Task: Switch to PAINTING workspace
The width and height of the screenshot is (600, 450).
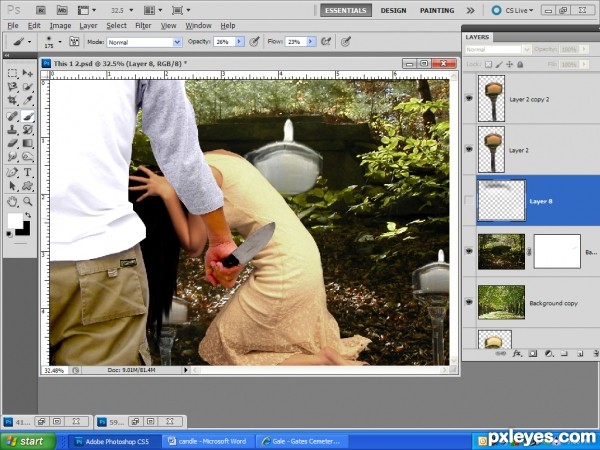Action: click(437, 10)
